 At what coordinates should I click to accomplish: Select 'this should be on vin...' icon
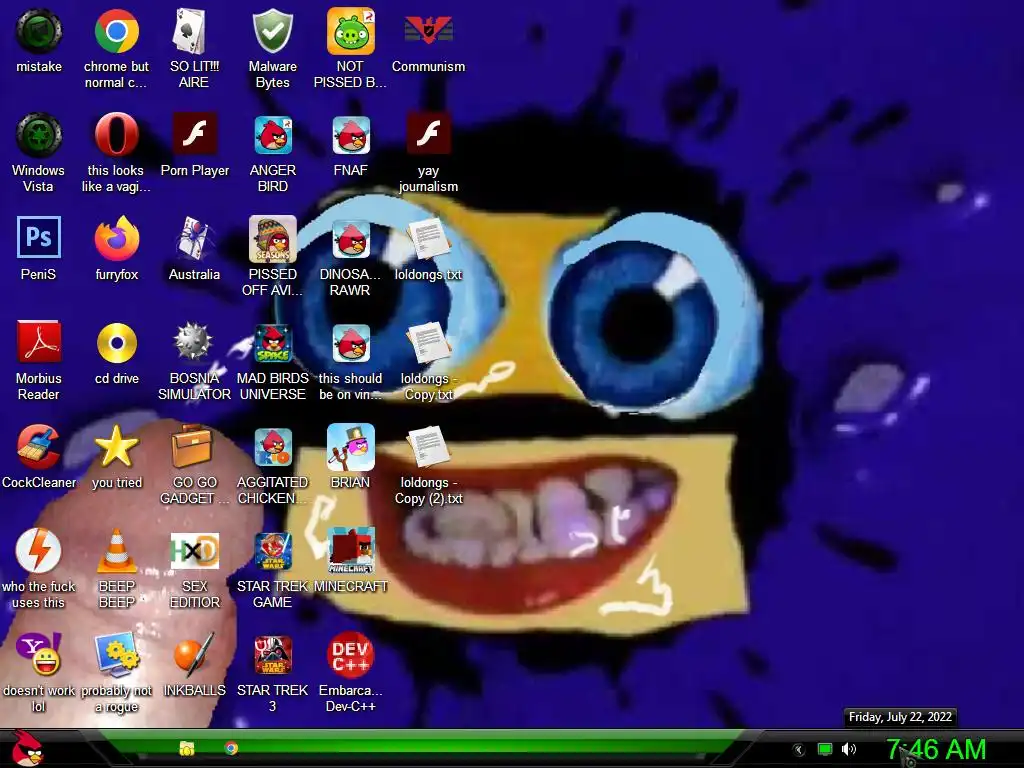351,343
